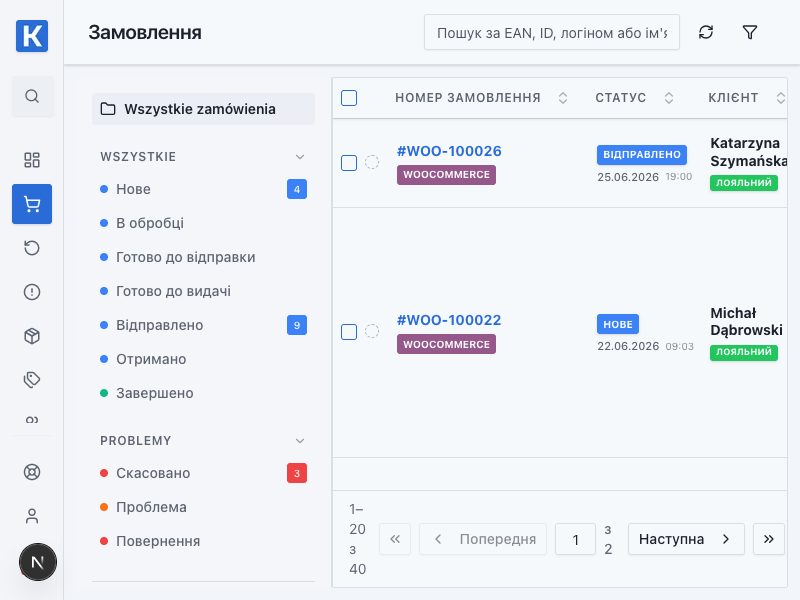Screen dimensions: 800x600
Task: Filter by Завершено status
Action: pyautogui.click(x=203, y=393)
